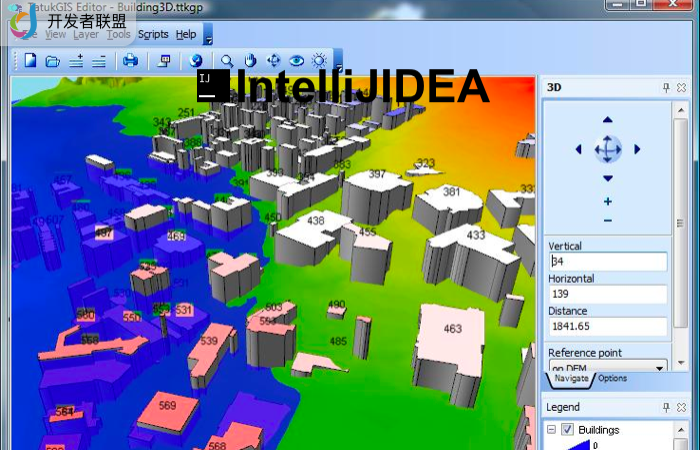Image resolution: width=700 pixels, height=450 pixels.
Task: Click the Open file folder icon
Action: pos(53,61)
